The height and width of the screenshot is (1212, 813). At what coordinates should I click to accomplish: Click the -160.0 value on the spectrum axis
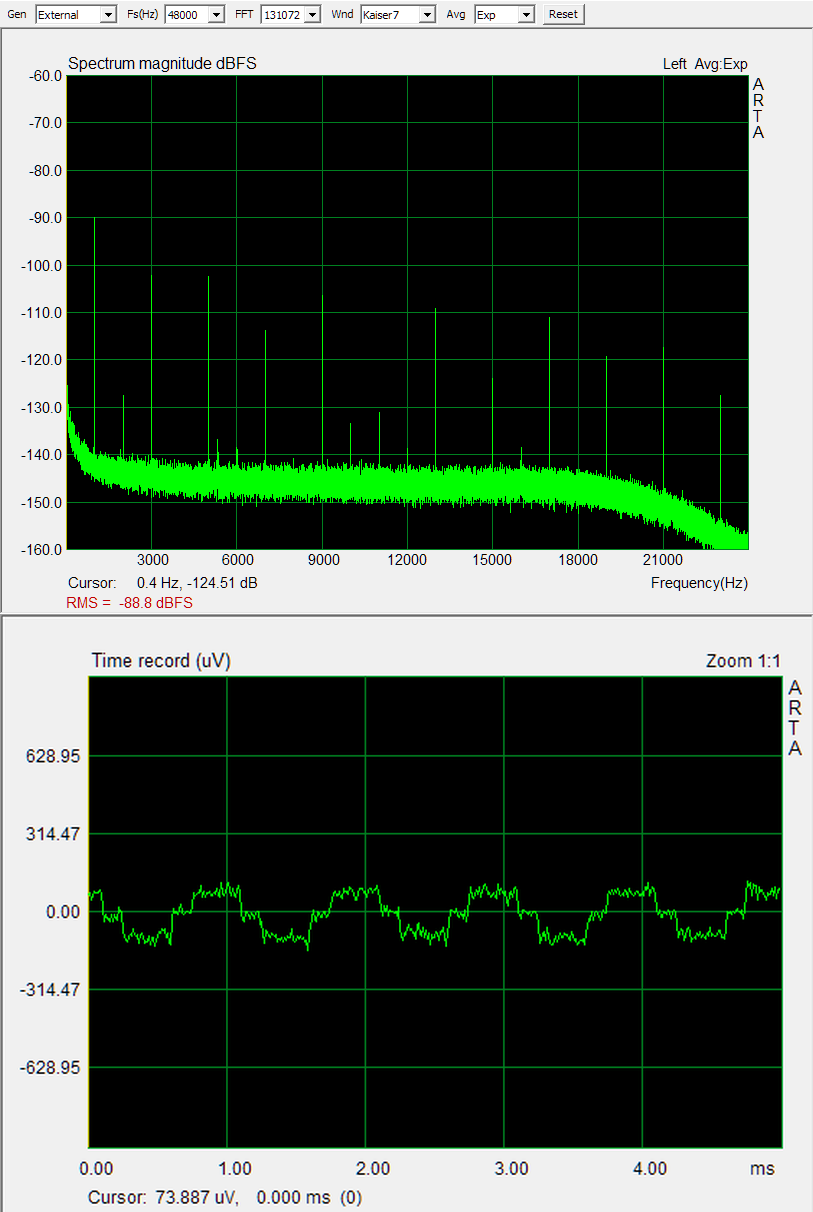click(40, 549)
